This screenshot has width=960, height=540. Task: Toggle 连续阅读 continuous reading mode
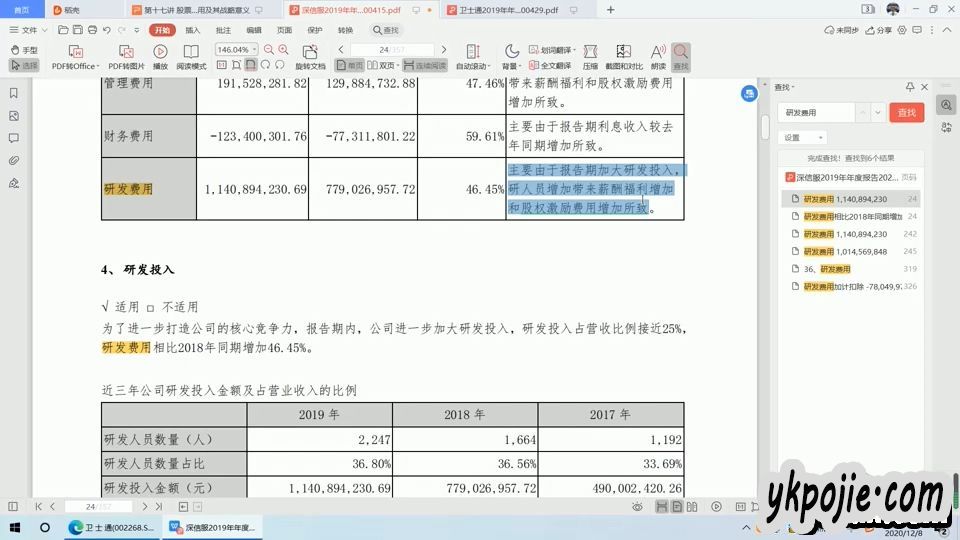425,65
